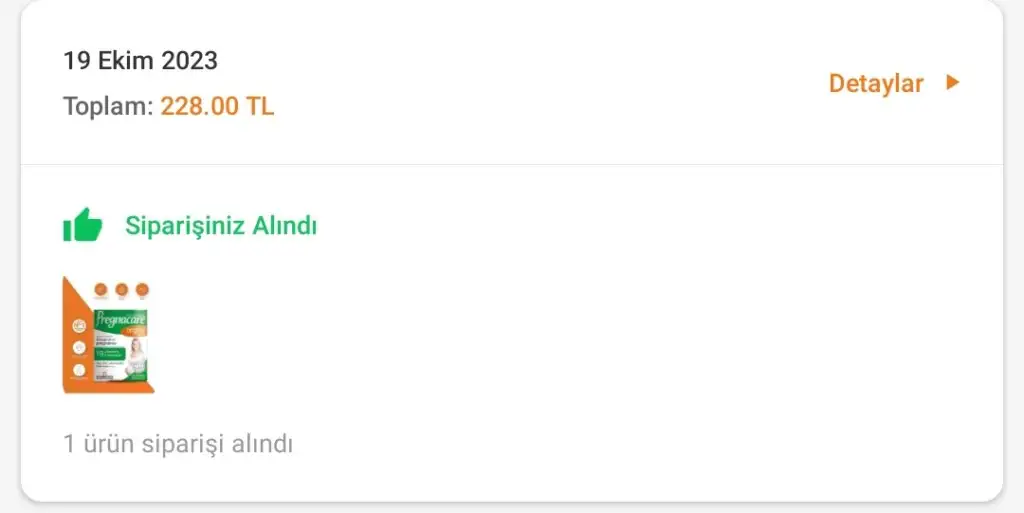Click the green thumbs-up icon
The image size is (1024, 513).
83,225
